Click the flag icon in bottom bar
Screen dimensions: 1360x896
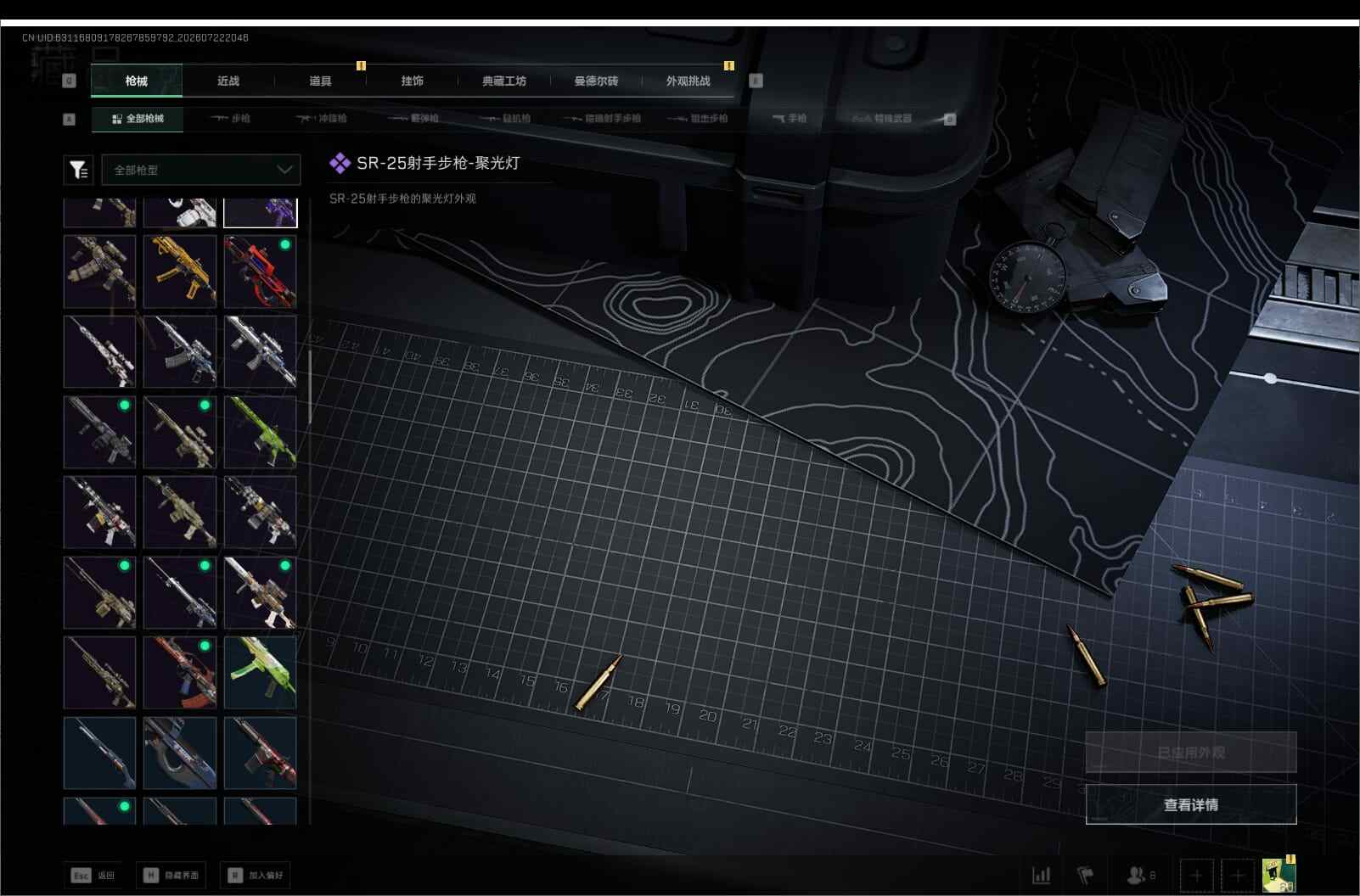click(x=1086, y=875)
